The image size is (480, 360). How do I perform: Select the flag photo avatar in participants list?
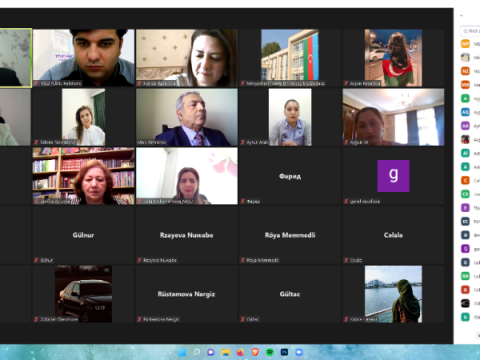click(x=465, y=139)
